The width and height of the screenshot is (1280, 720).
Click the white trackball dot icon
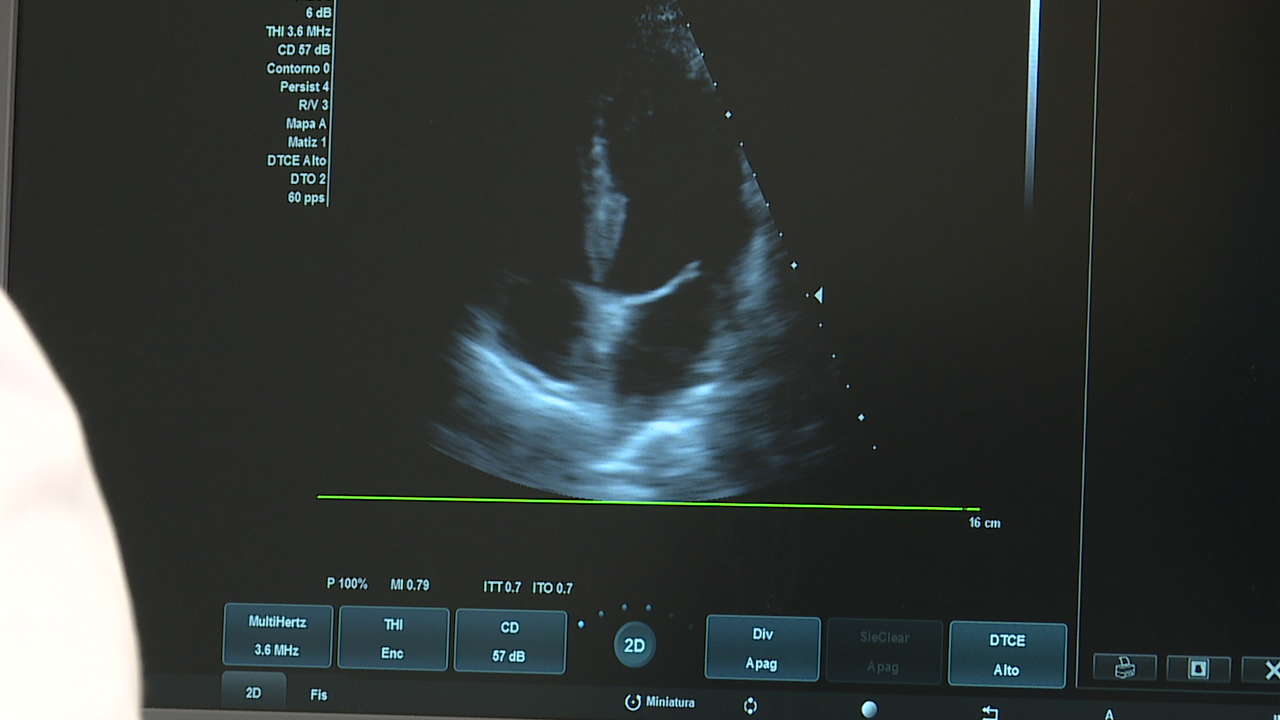coord(869,709)
